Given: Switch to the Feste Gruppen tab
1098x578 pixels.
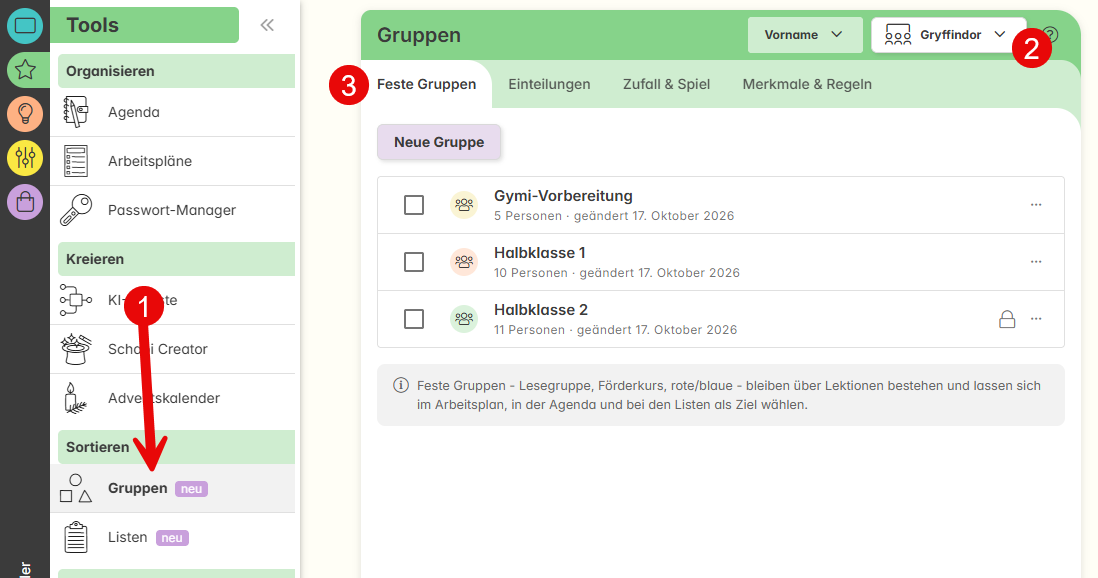Looking at the screenshot, I should click(426, 85).
